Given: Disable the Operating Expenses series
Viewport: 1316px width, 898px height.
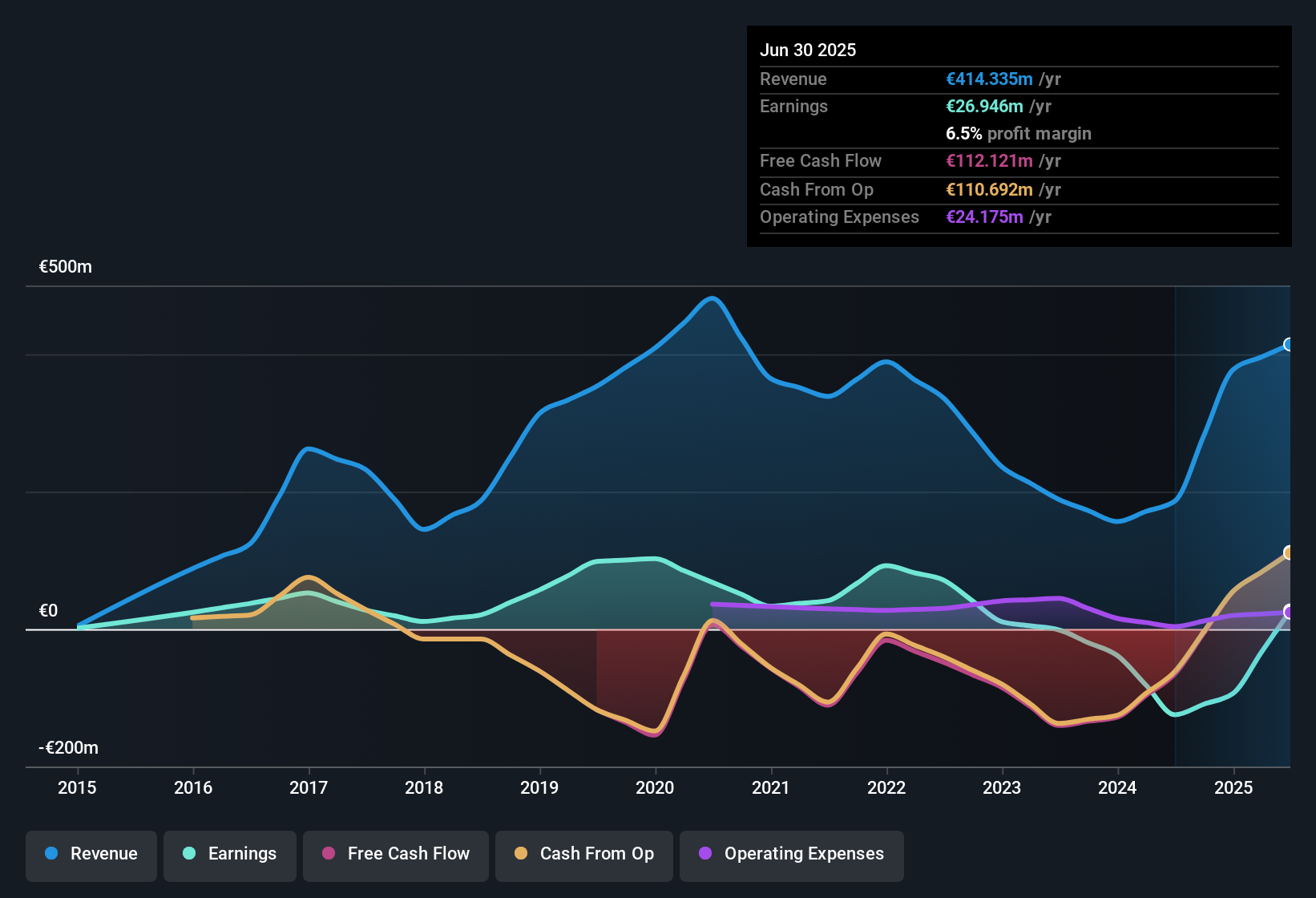Looking at the screenshot, I should (791, 854).
